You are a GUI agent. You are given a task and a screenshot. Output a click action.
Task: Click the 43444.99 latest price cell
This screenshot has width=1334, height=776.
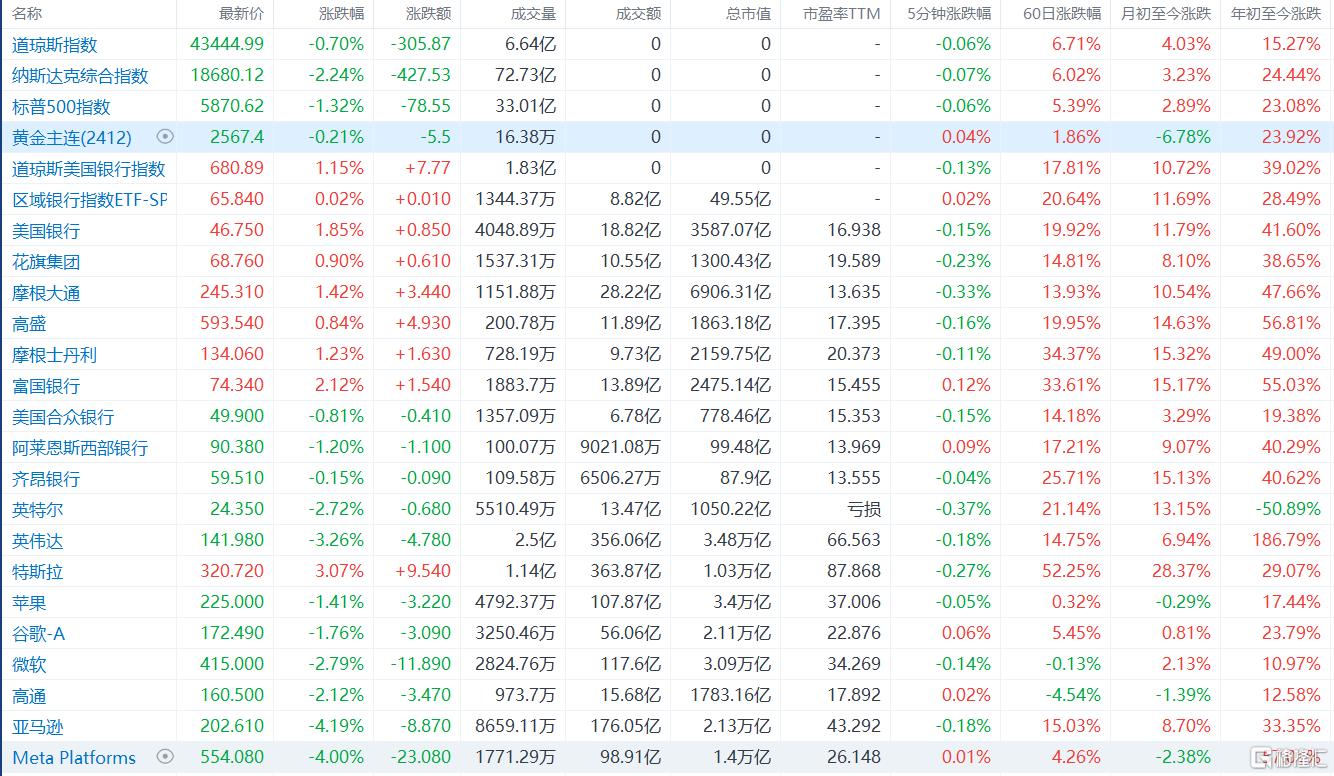tap(227, 44)
